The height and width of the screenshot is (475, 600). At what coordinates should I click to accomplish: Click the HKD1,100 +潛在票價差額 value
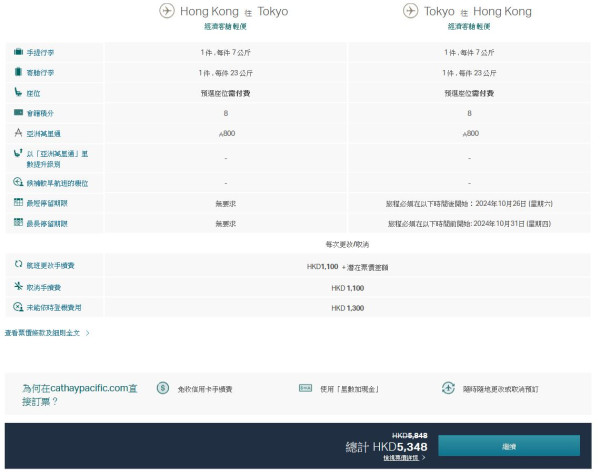pyautogui.click(x=347, y=266)
